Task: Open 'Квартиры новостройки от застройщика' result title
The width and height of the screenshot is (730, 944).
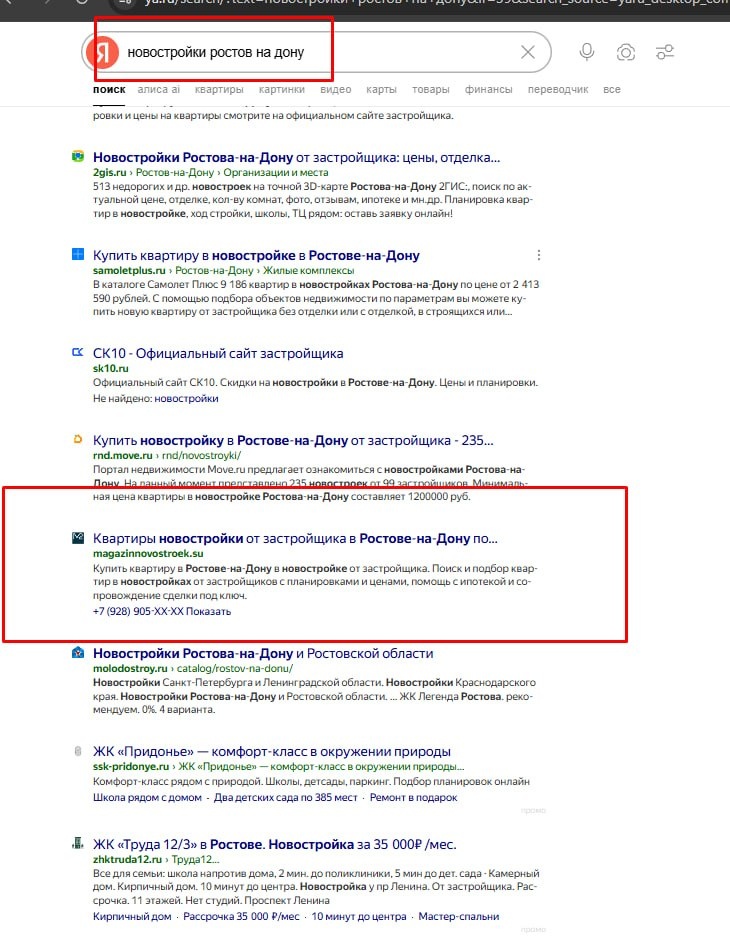Action: click(x=295, y=538)
